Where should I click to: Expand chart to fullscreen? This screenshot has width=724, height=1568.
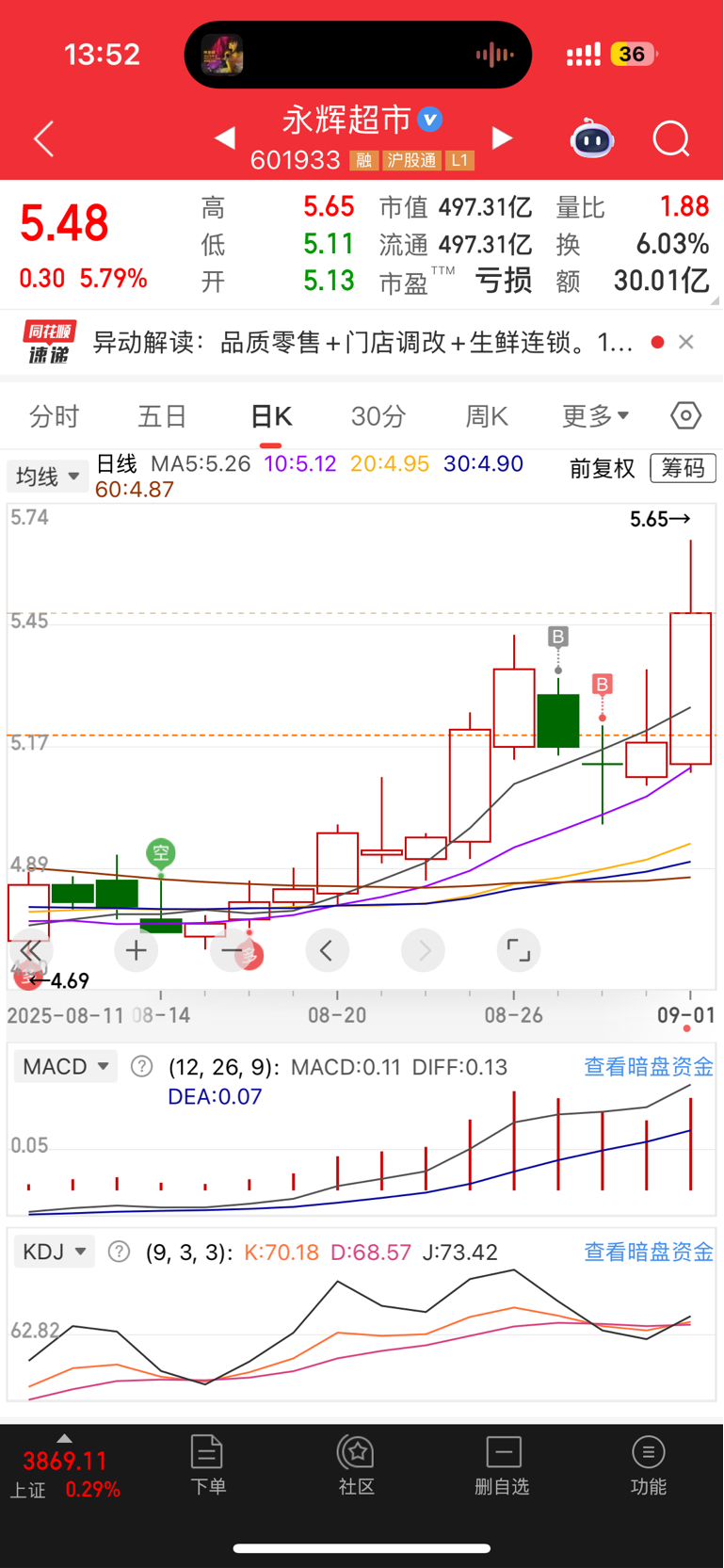pos(518,950)
